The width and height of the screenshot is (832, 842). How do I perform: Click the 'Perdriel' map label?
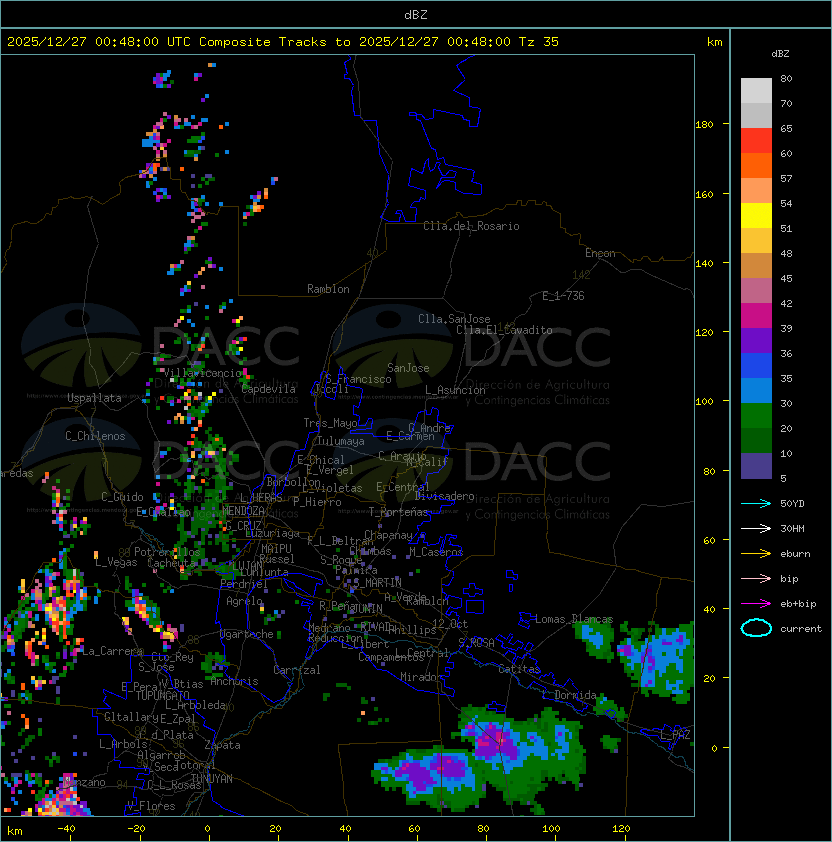coord(244,584)
